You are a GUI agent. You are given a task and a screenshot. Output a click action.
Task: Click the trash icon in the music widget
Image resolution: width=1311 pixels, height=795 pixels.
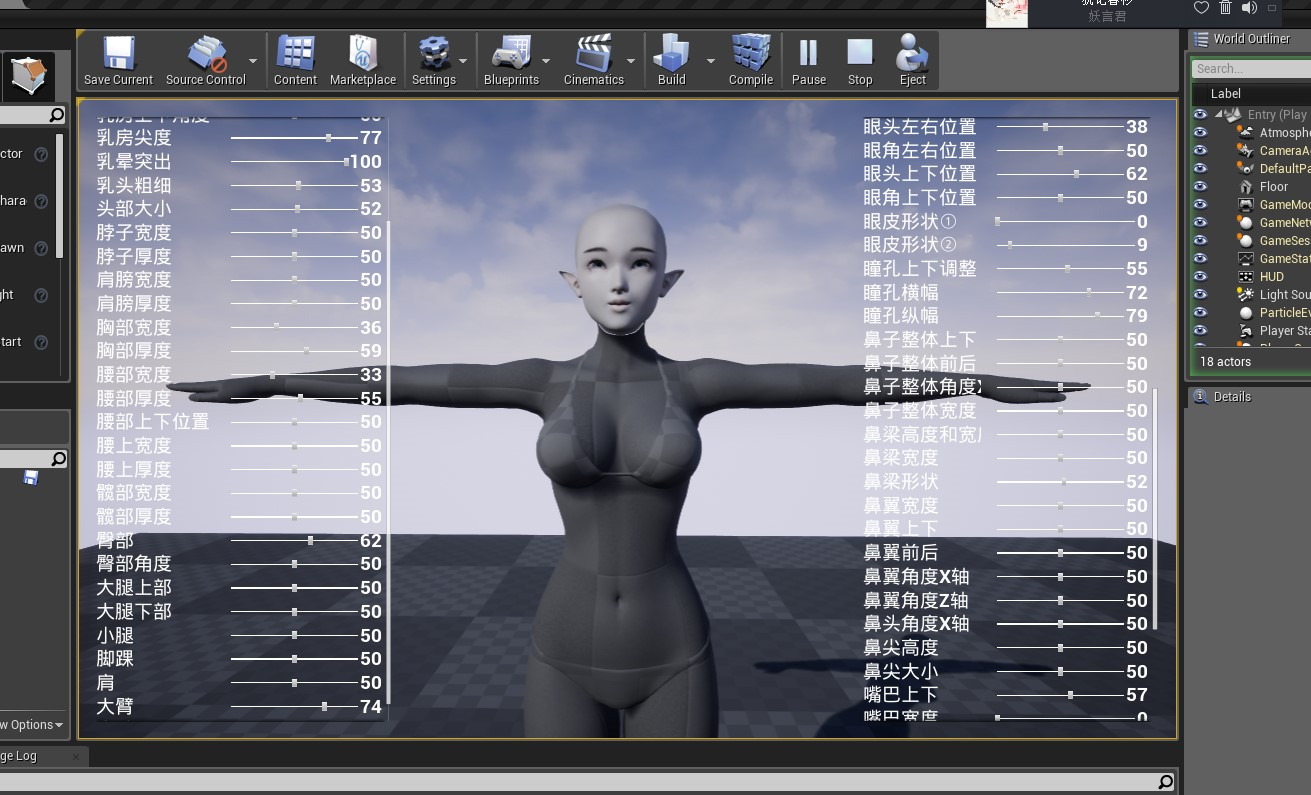pyautogui.click(x=1225, y=8)
